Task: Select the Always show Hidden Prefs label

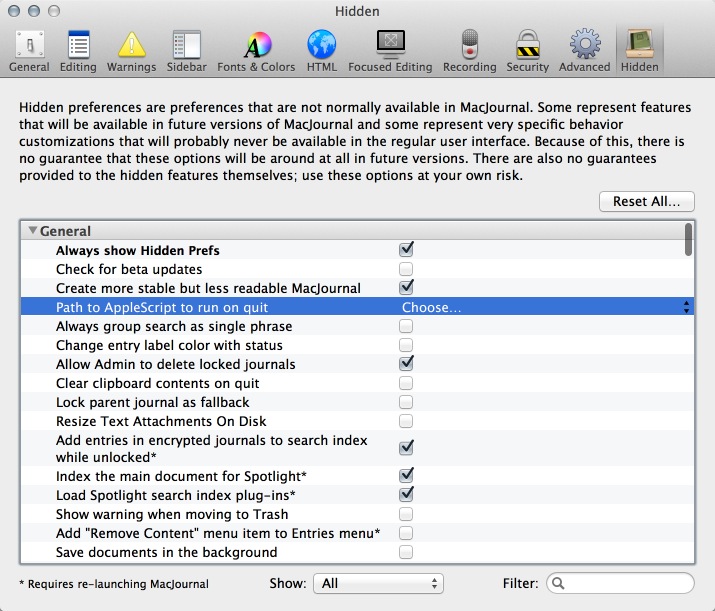Action: (x=138, y=250)
